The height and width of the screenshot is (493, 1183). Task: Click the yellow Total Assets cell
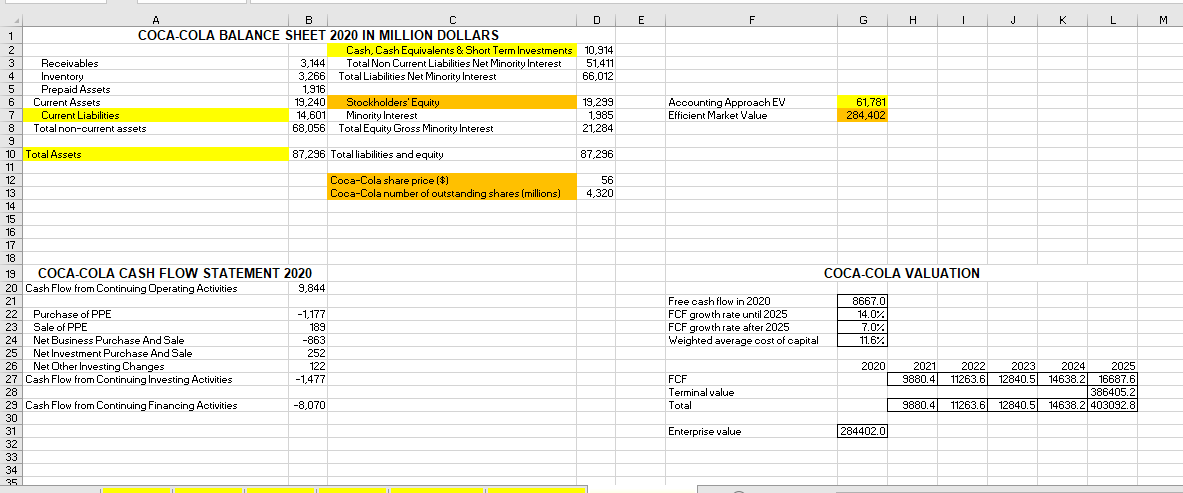156,154
